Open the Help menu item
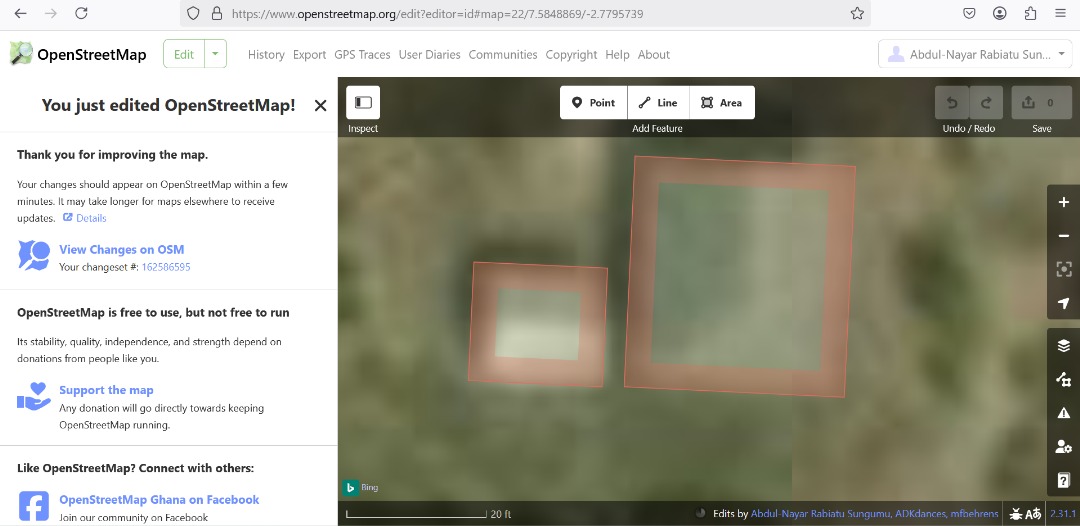 (617, 54)
